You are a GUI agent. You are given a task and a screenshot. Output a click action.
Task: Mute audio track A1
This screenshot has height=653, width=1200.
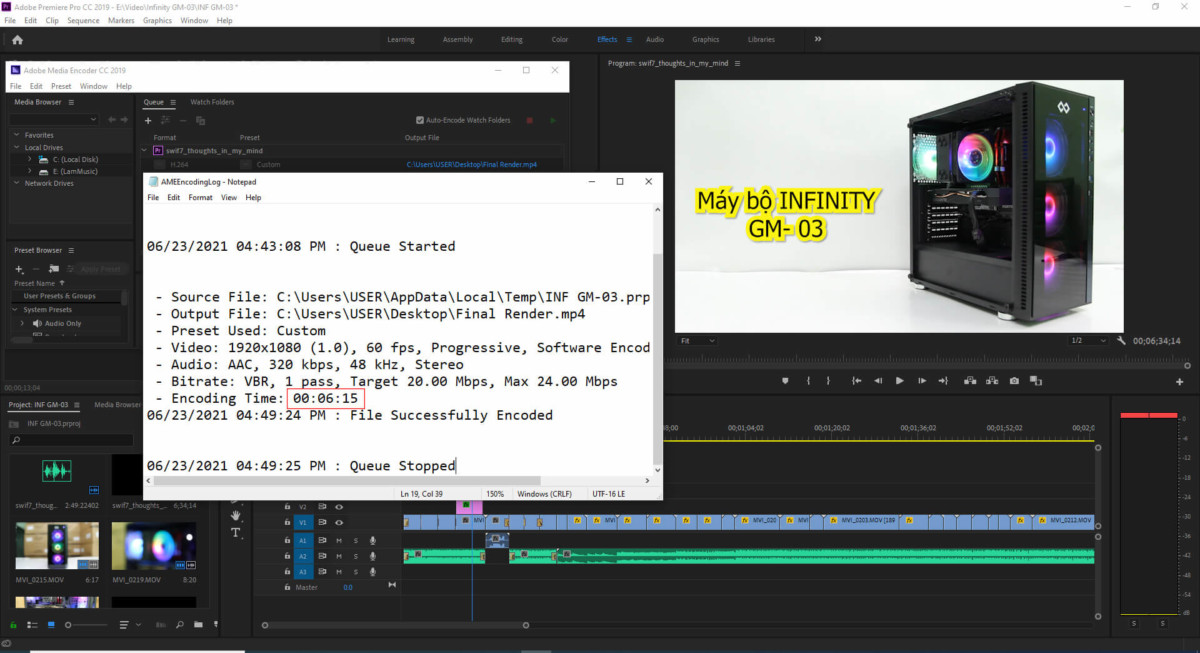pos(339,540)
